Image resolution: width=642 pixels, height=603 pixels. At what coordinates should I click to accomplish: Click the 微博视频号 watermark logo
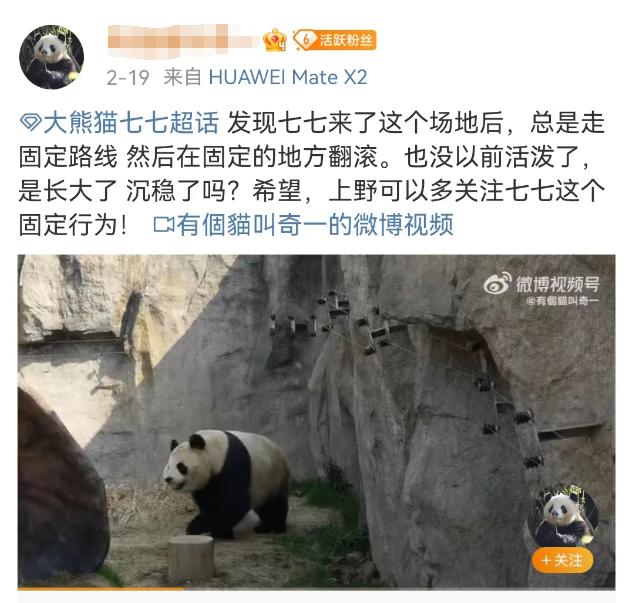(x=497, y=283)
